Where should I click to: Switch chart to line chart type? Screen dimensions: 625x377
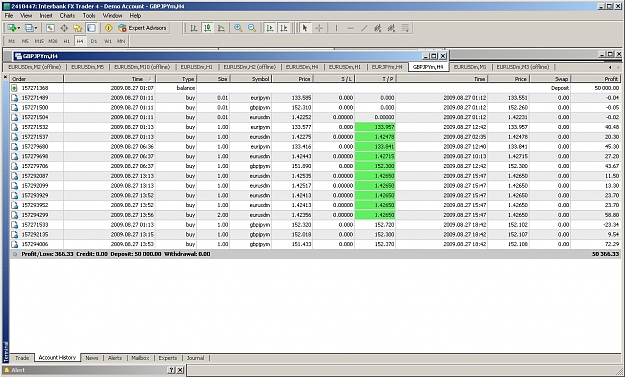pyautogui.click(x=221, y=28)
